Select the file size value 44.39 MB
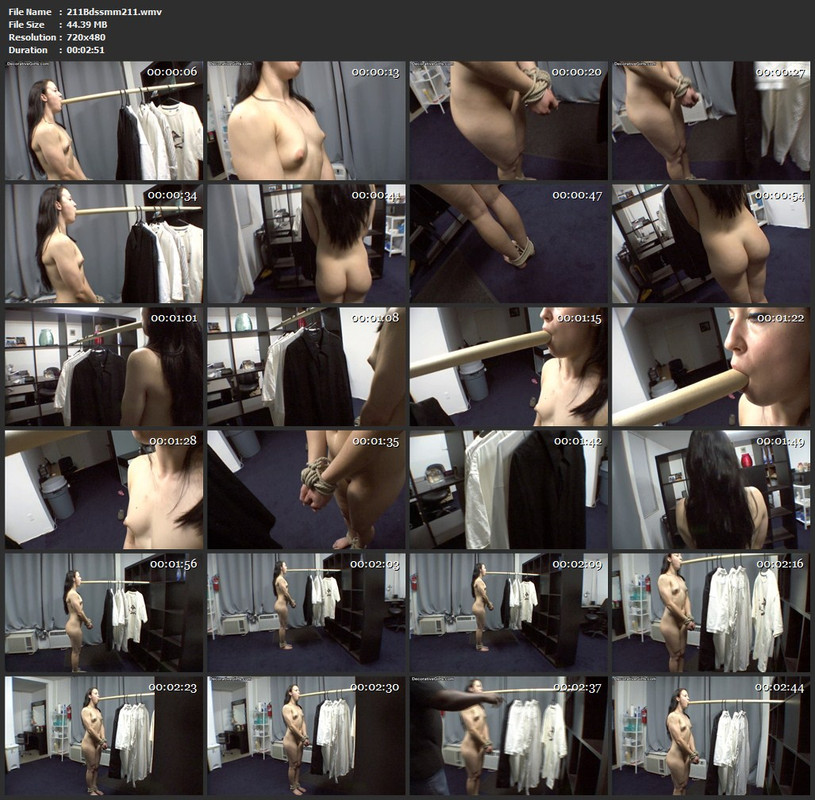815x800 pixels. point(87,24)
